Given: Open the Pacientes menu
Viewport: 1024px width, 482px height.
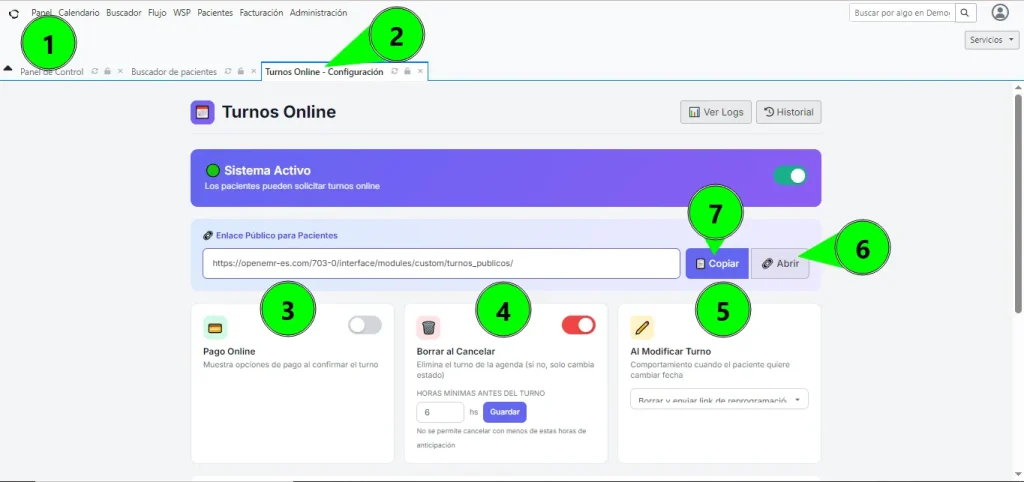Looking at the screenshot, I should [215, 12].
